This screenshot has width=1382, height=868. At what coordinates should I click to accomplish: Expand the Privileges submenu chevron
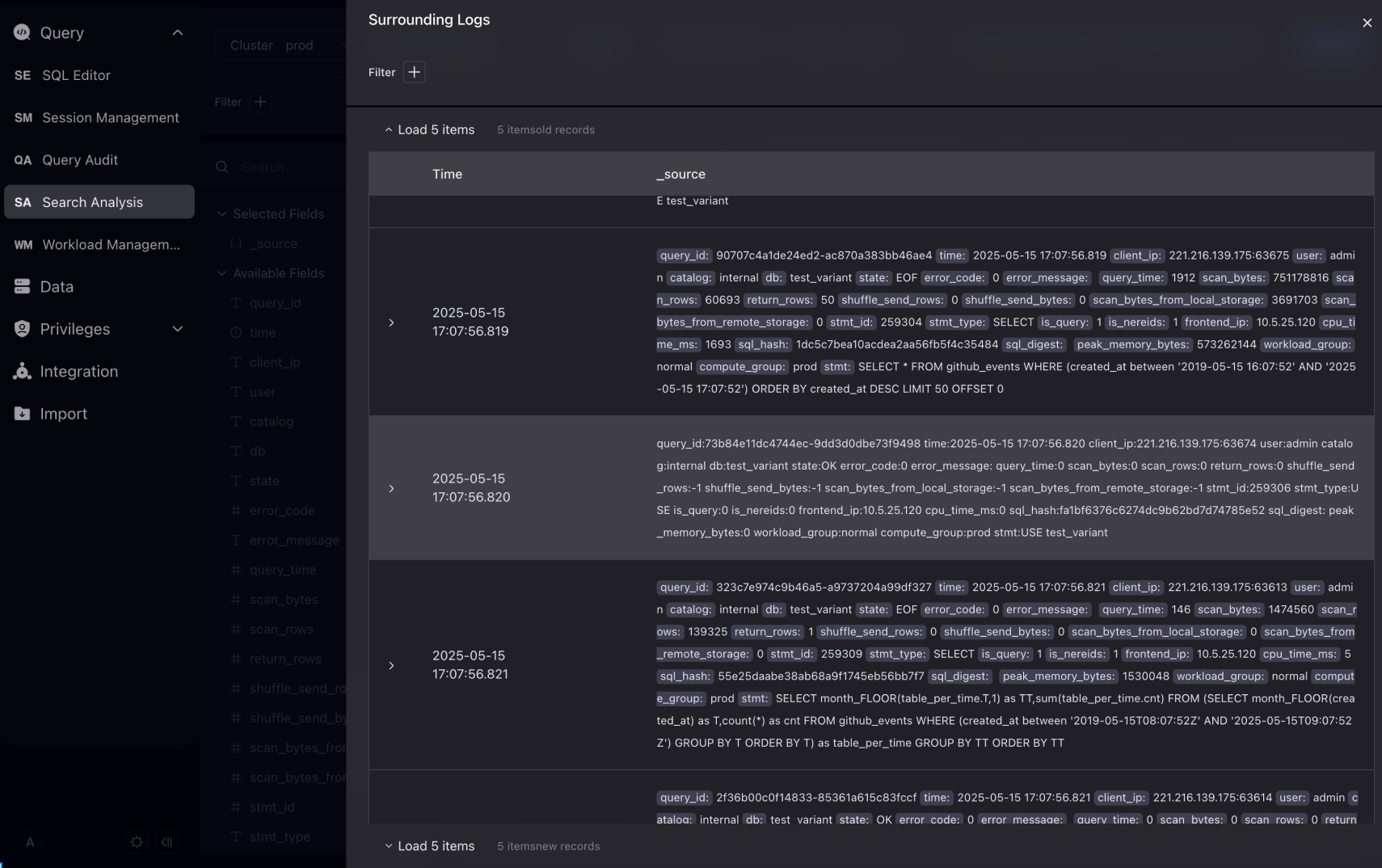(x=178, y=329)
